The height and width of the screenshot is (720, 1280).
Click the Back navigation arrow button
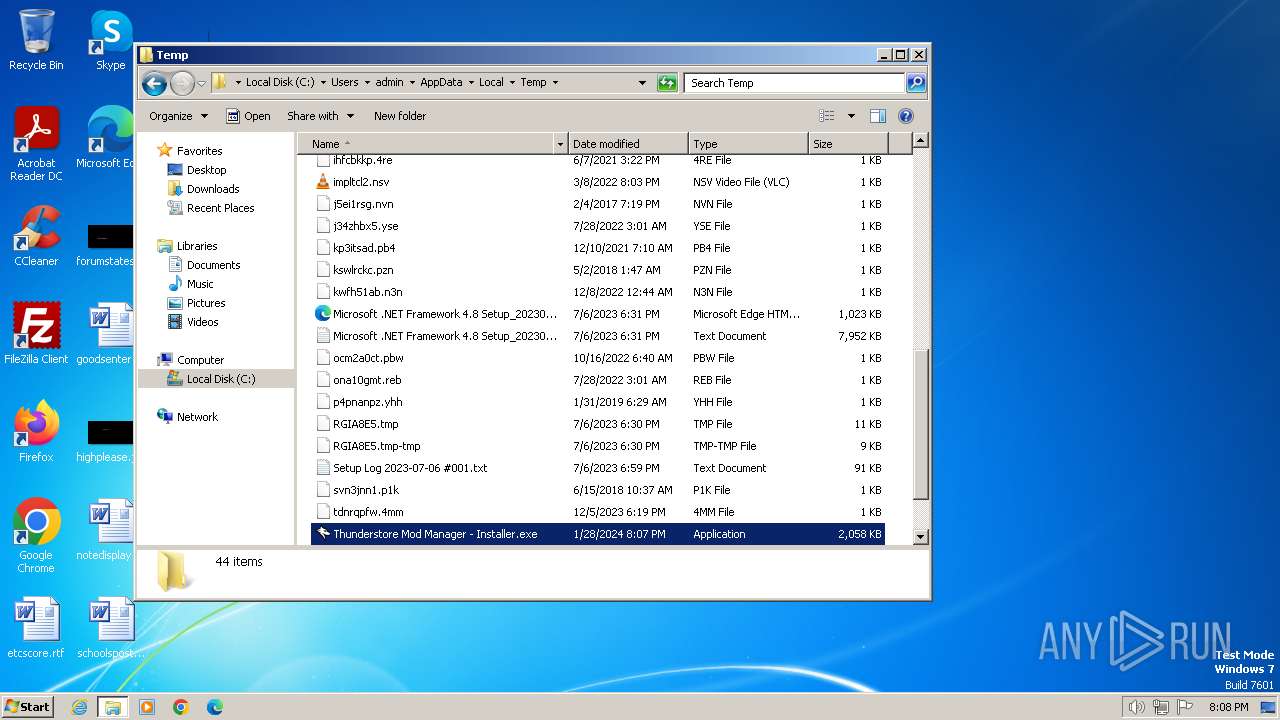154,83
